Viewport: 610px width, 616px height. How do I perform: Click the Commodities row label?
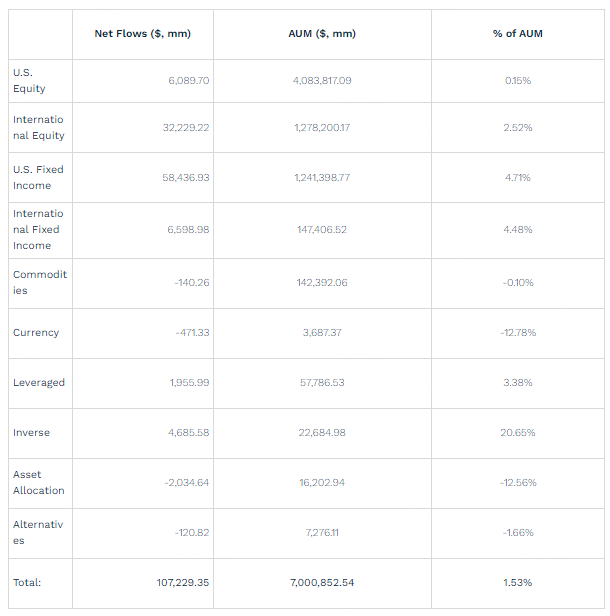(39, 282)
